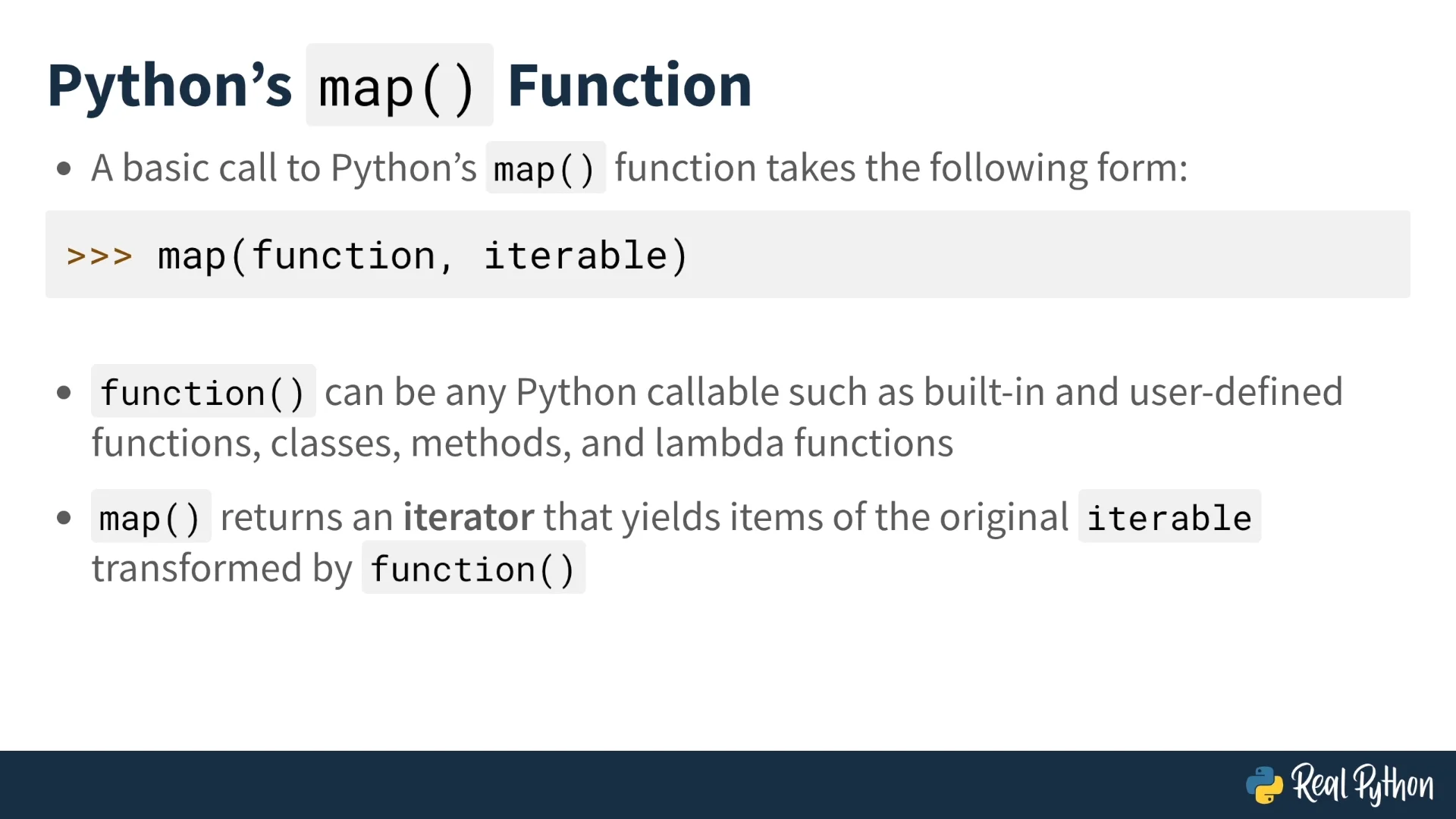Click the word 'Function' in the heading
Viewport: 1456px width, 819px height.
(629, 85)
